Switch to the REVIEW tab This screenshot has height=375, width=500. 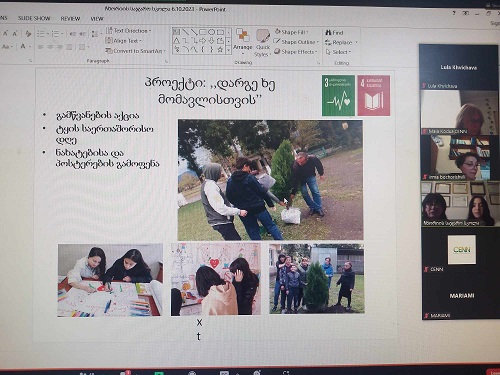[70, 19]
